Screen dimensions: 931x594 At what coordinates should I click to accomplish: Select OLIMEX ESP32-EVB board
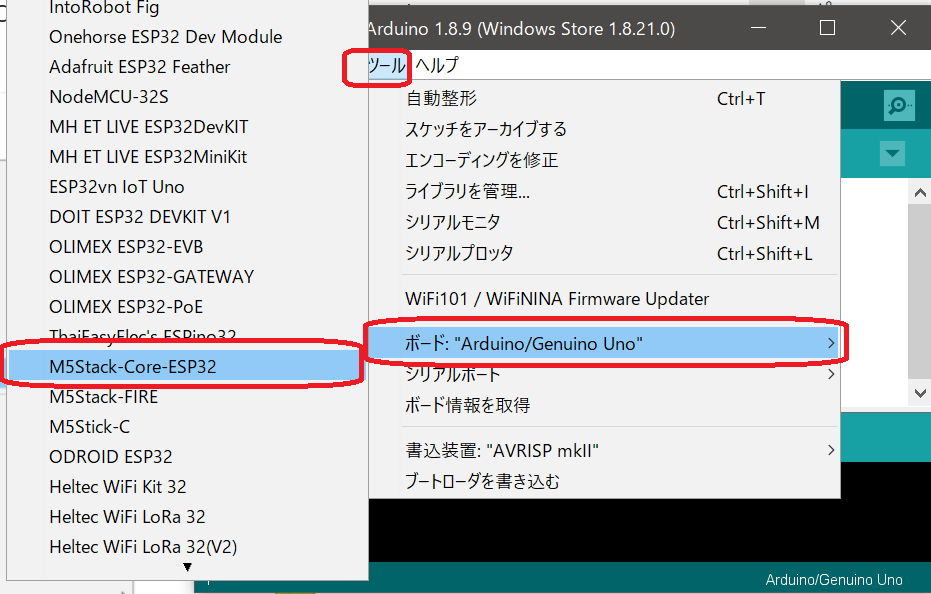click(x=187, y=247)
